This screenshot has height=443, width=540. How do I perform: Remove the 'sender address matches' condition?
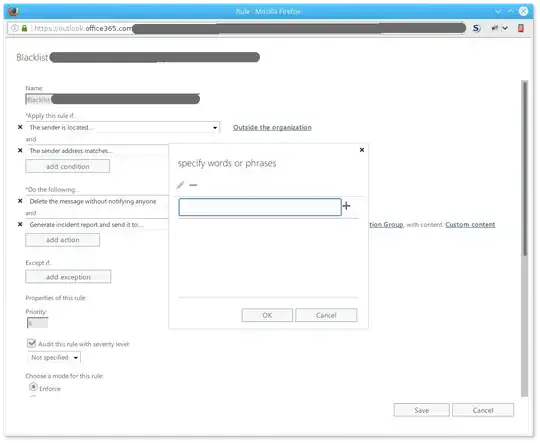coord(20,151)
